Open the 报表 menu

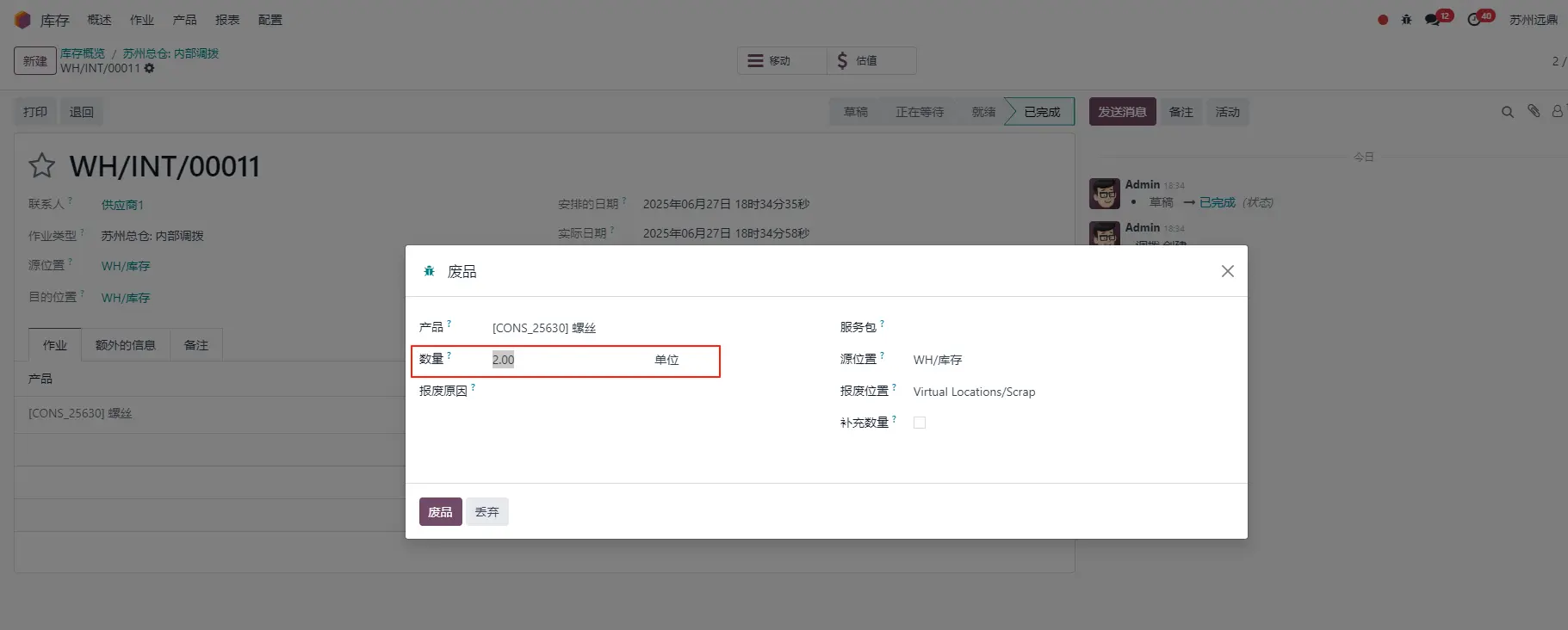227,20
